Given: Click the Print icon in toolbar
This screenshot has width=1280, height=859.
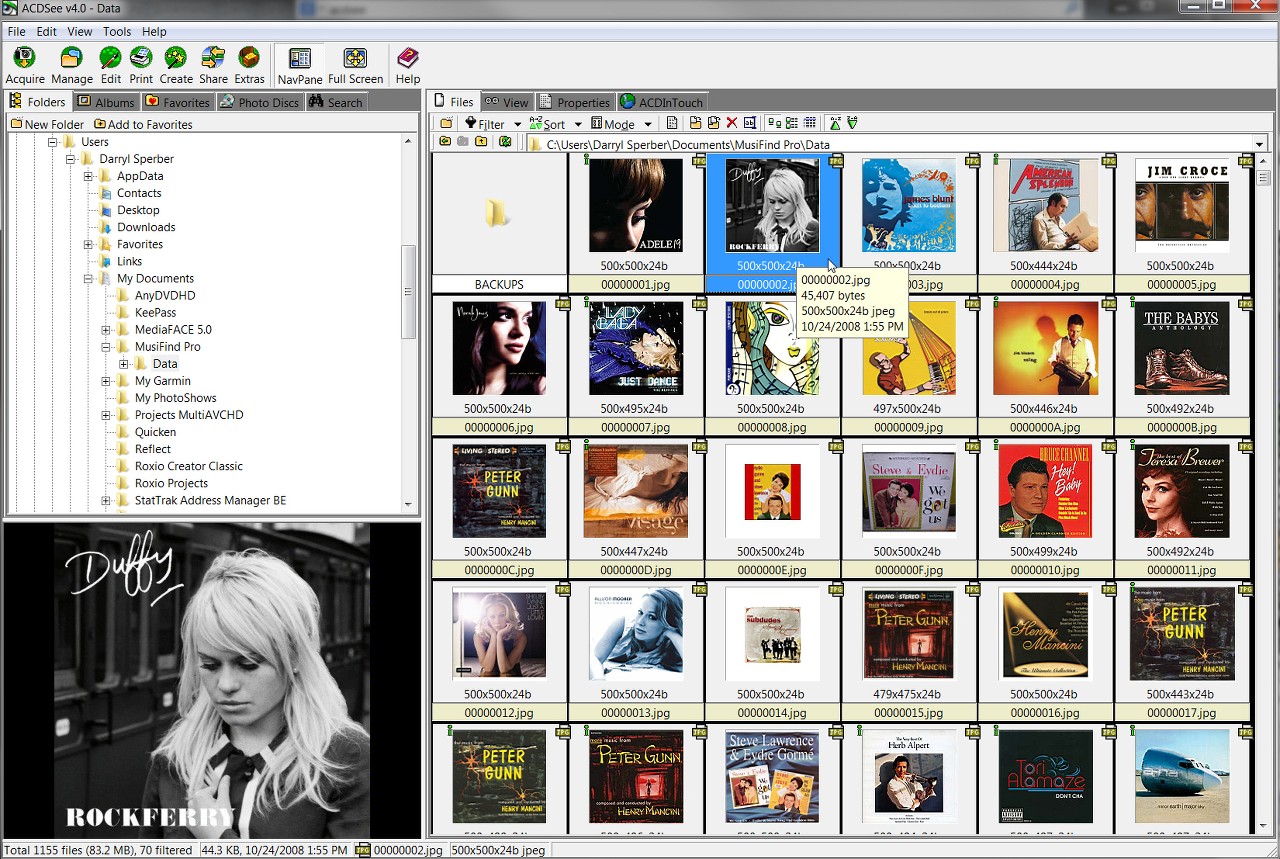Looking at the screenshot, I should tap(141, 65).
